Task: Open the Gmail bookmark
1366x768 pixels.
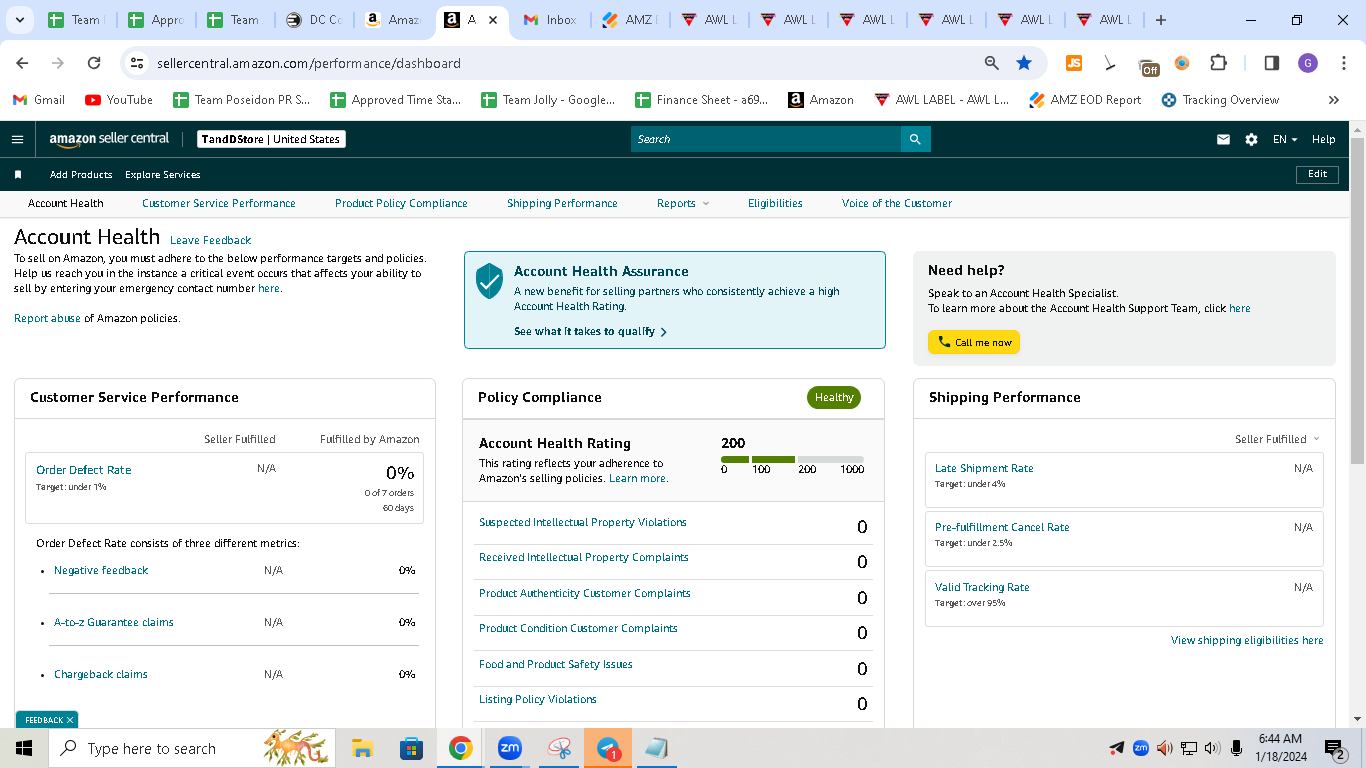Action: [x=39, y=100]
